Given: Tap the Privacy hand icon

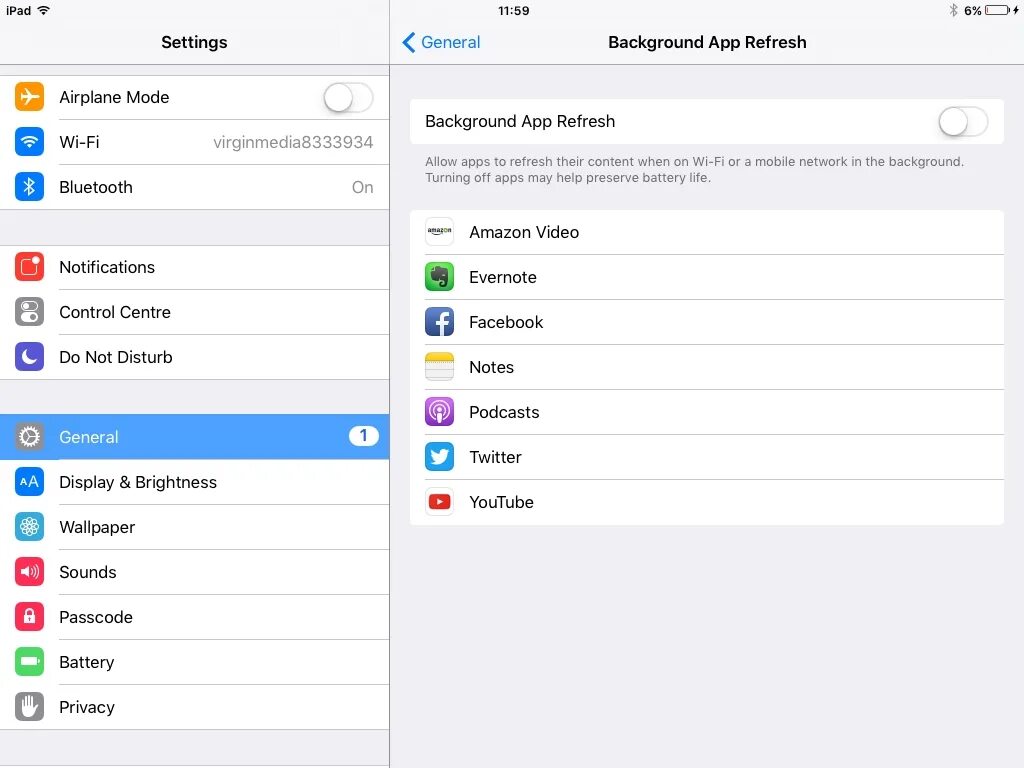Looking at the screenshot, I should tap(29, 707).
